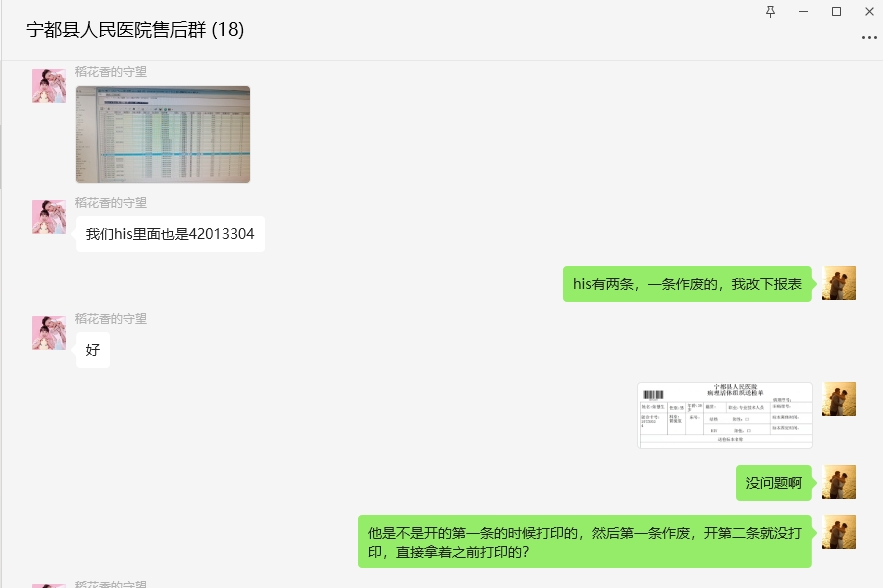
Task: Click avatar beside message '我们his里面也是42013304'
Action: (49, 217)
